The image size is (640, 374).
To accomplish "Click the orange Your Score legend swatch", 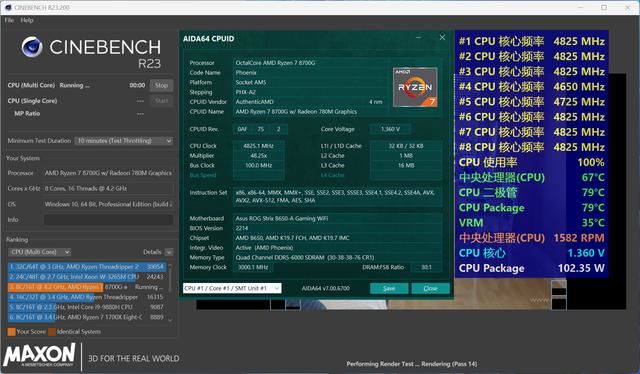I will (x=11, y=332).
